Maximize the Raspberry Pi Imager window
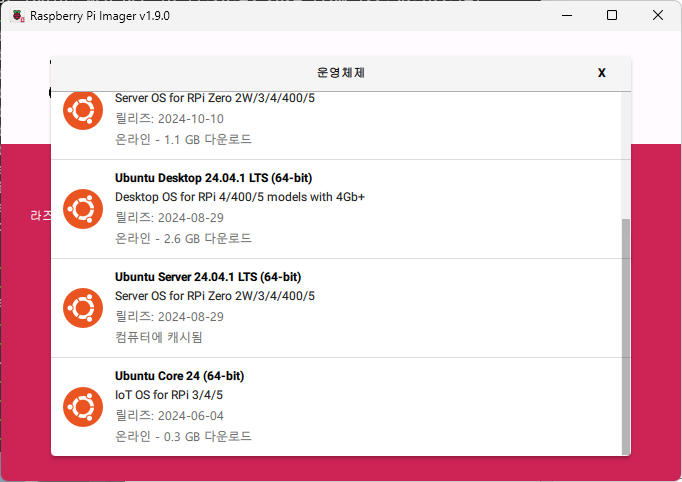This screenshot has height=482, width=682. tap(612, 16)
